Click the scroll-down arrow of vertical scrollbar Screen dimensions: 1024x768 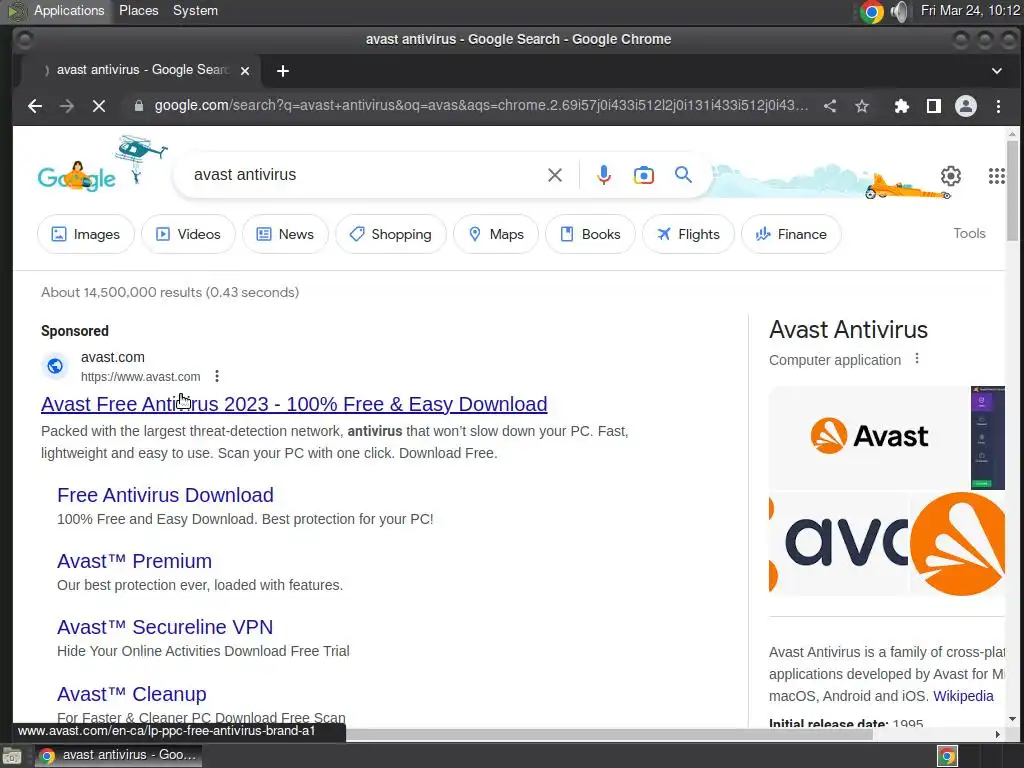click(1012, 720)
